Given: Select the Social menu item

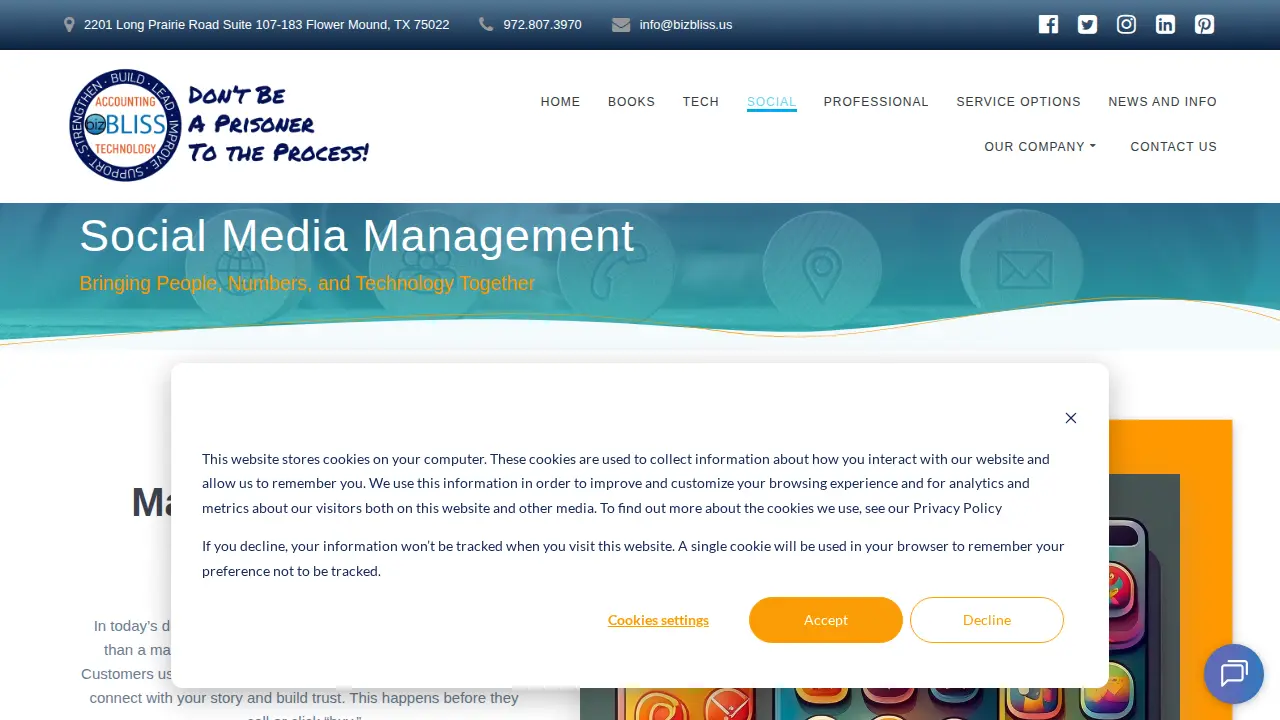Looking at the screenshot, I should click(772, 102).
